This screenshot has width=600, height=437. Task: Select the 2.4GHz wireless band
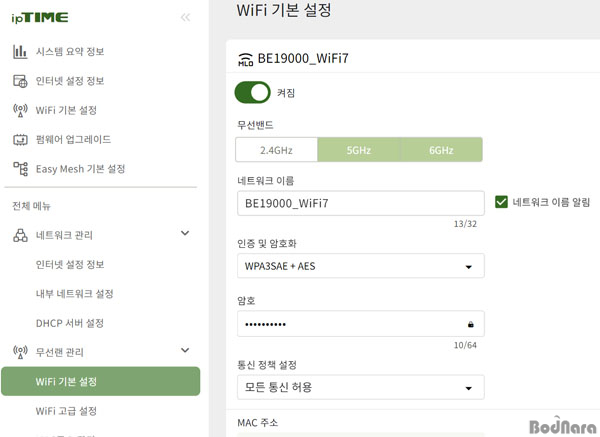point(277,150)
